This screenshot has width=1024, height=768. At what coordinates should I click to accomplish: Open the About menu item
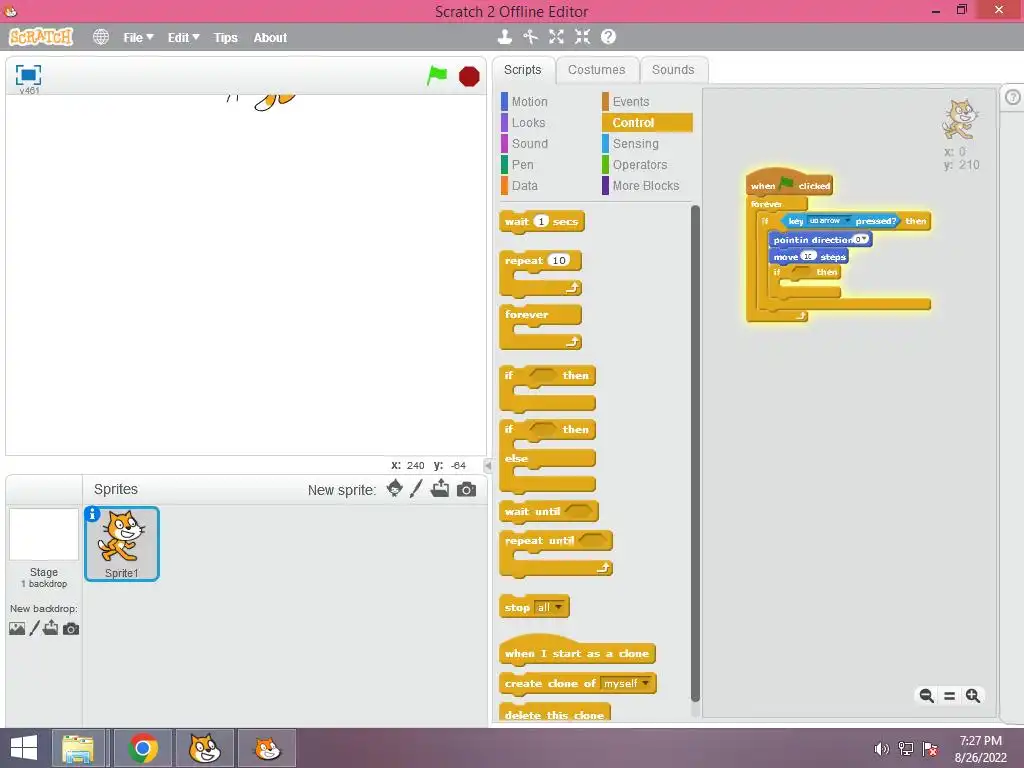pyautogui.click(x=270, y=38)
